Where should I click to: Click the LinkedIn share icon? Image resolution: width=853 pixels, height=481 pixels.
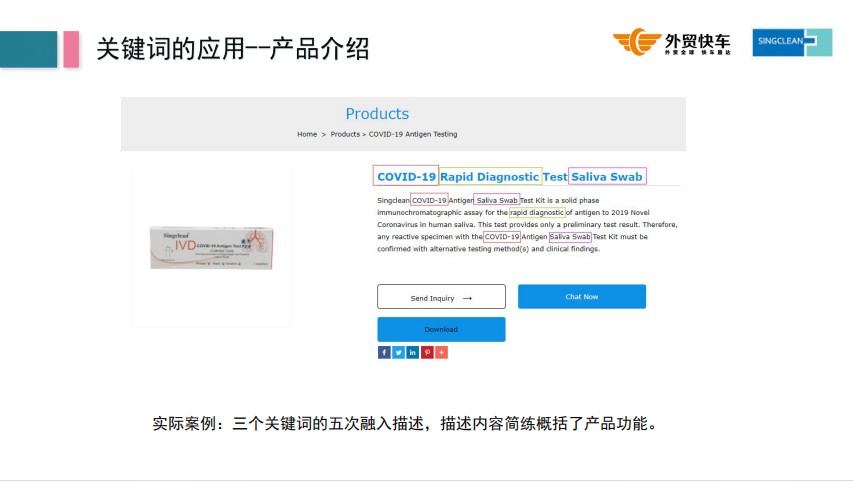pyautogui.click(x=413, y=353)
